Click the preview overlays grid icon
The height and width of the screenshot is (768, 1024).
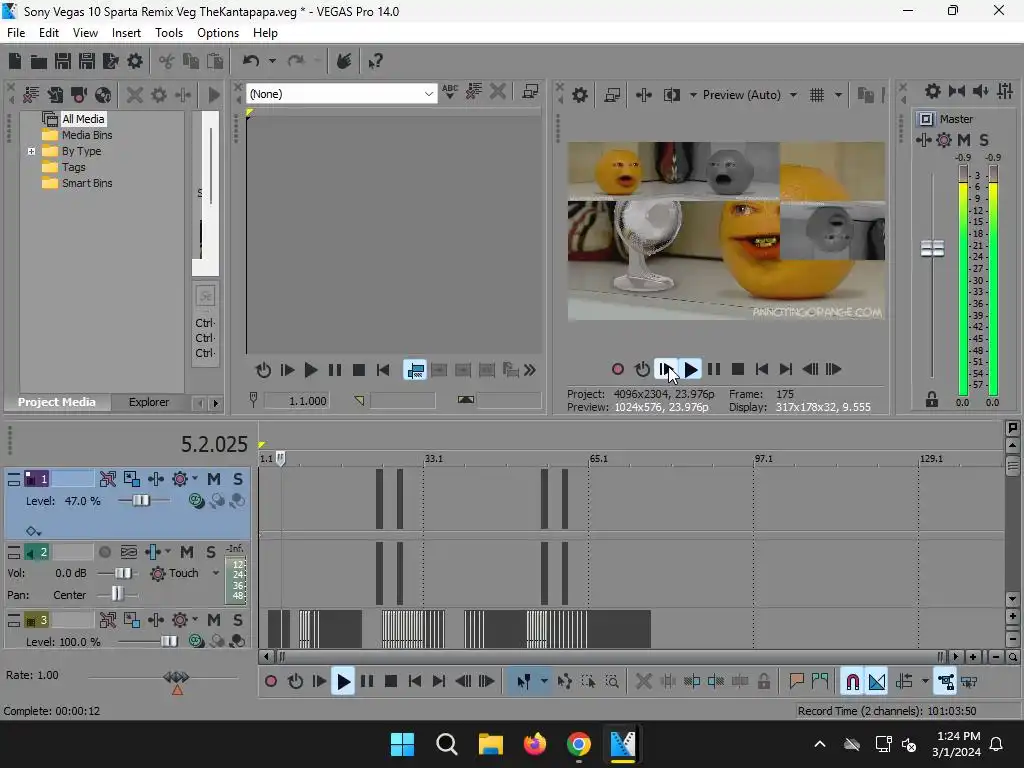coord(817,95)
